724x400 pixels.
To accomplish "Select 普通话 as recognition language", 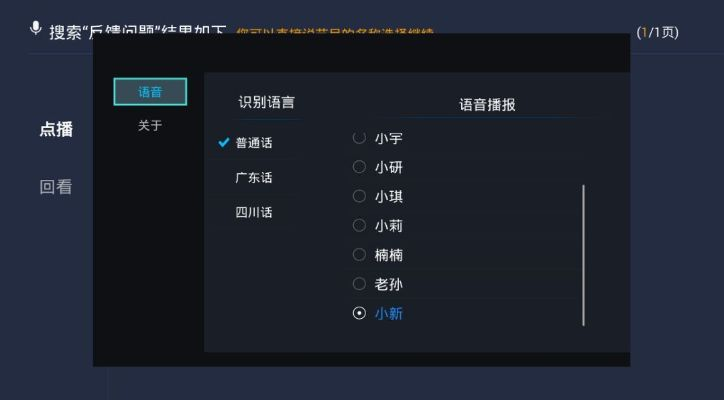I will click(x=254, y=143).
